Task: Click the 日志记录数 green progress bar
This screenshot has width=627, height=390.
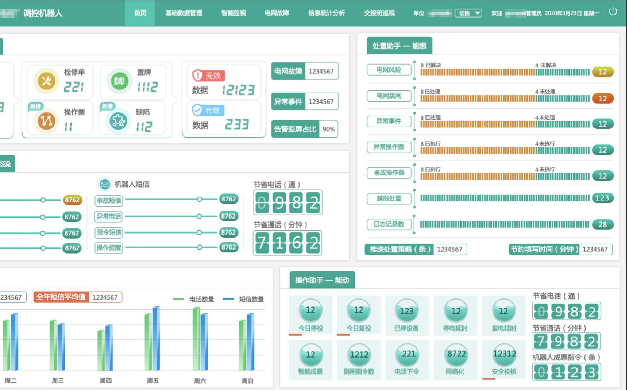Action: 505,224
